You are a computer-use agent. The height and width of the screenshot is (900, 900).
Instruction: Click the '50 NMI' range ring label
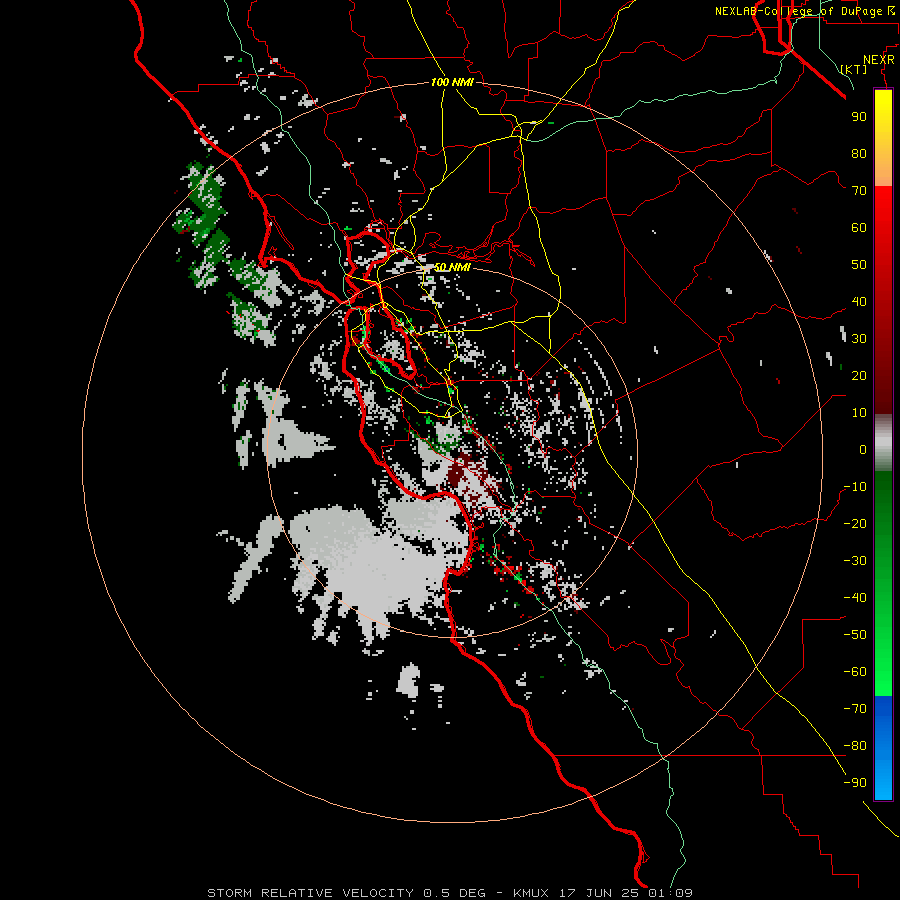tap(452, 267)
